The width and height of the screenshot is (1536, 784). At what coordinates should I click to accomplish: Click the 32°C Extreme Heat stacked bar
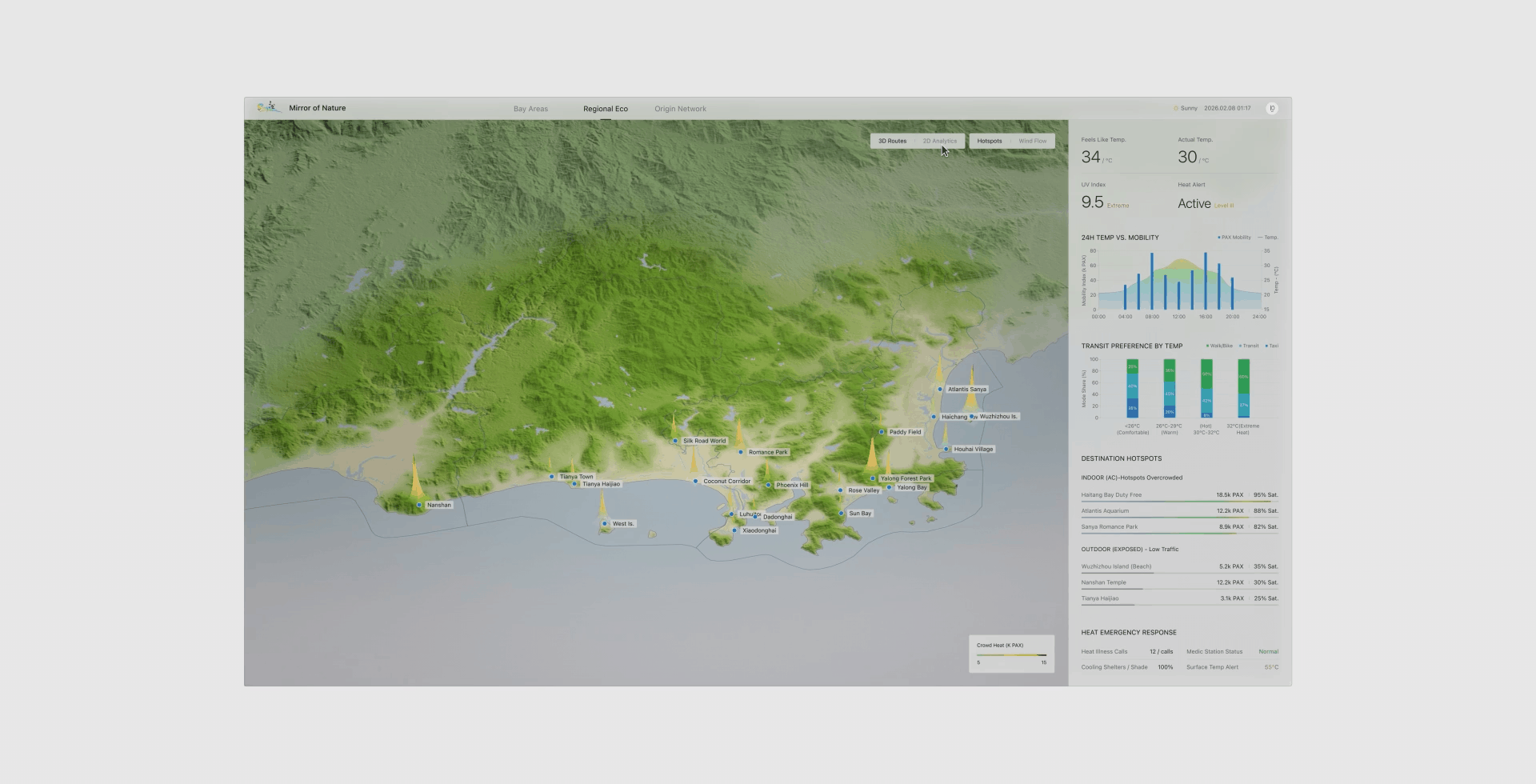click(x=1243, y=389)
